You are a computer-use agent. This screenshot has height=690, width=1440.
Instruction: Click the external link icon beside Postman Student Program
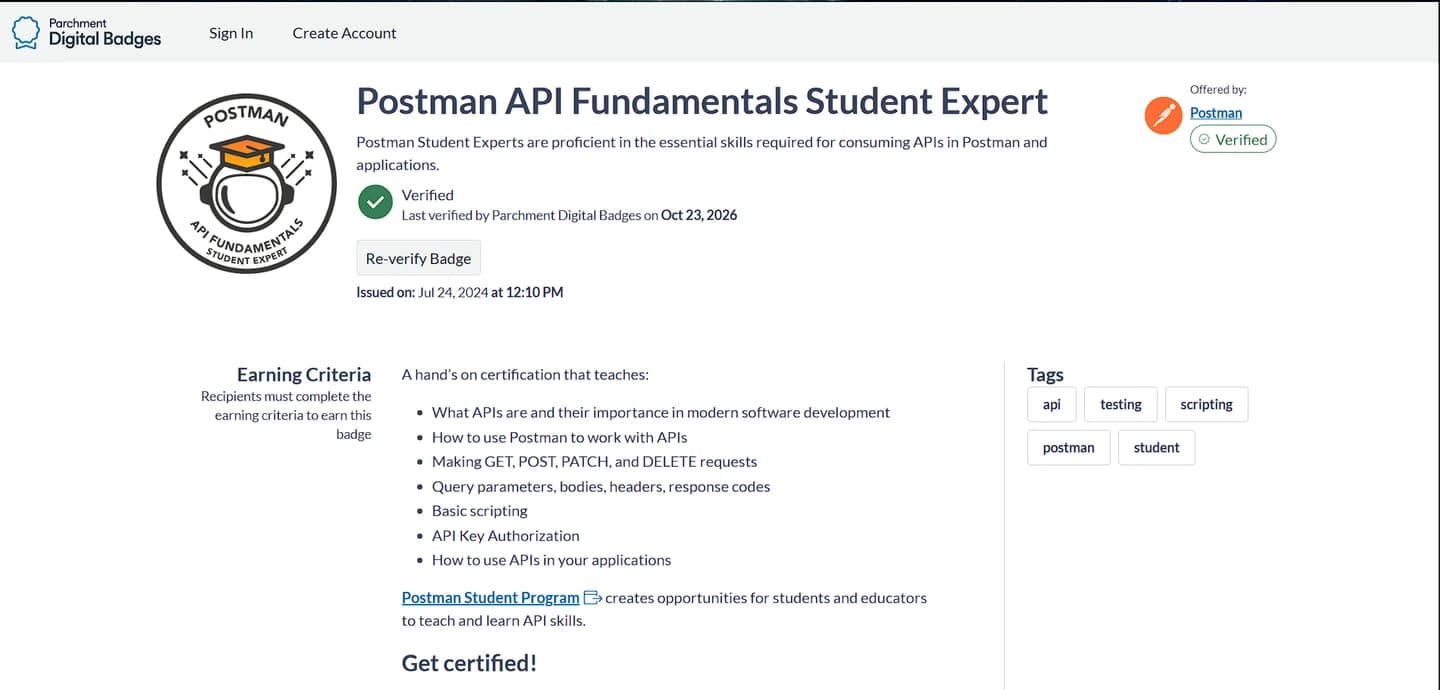coord(592,598)
